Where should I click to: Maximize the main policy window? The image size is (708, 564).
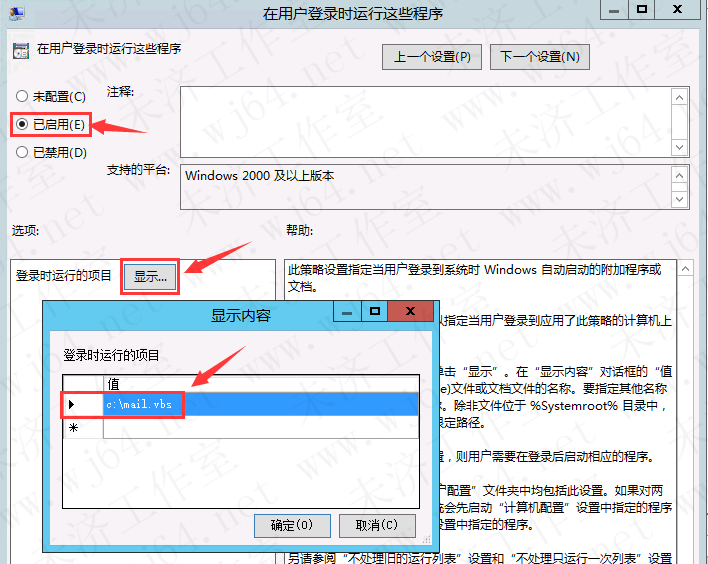pyautogui.click(x=642, y=9)
